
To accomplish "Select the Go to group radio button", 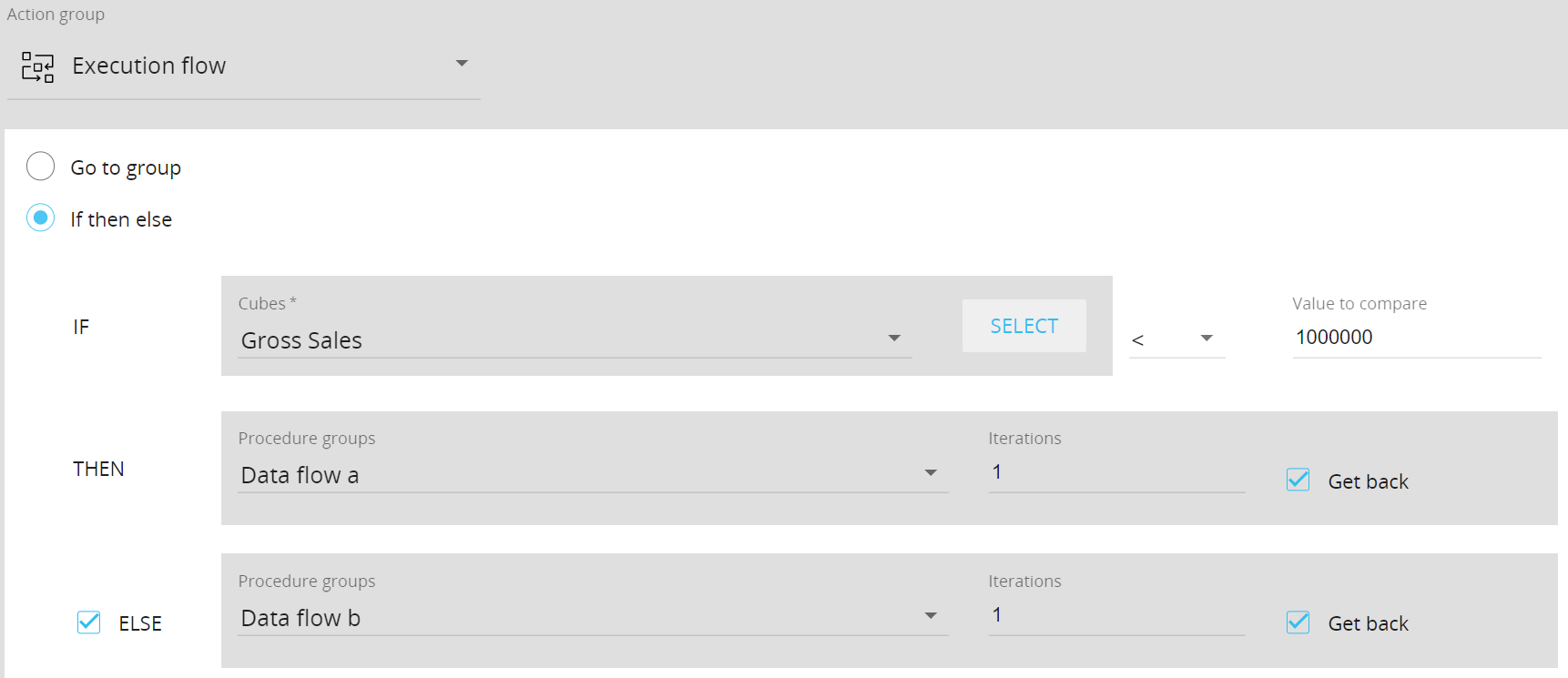I will (x=40, y=167).
